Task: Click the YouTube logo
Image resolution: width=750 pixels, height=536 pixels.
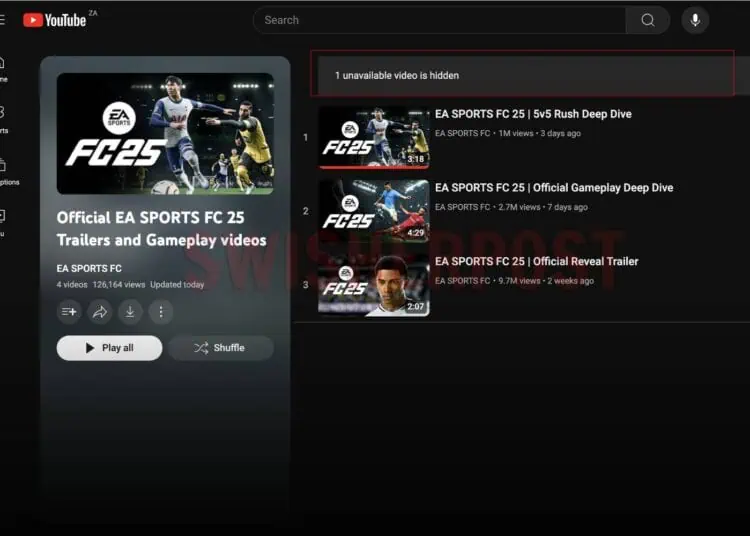Action: tap(54, 20)
